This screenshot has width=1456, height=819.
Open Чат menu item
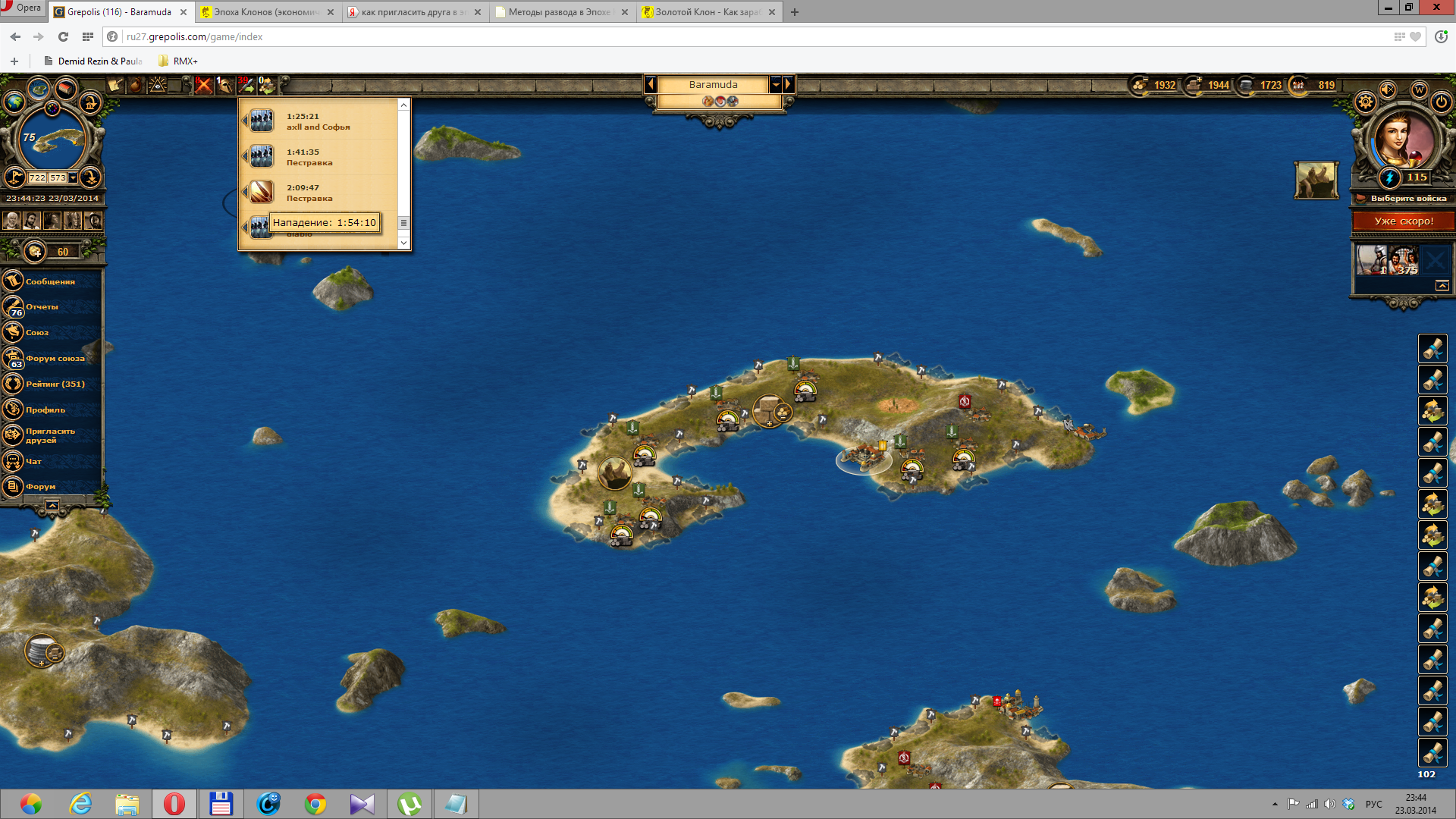click(x=50, y=461)
